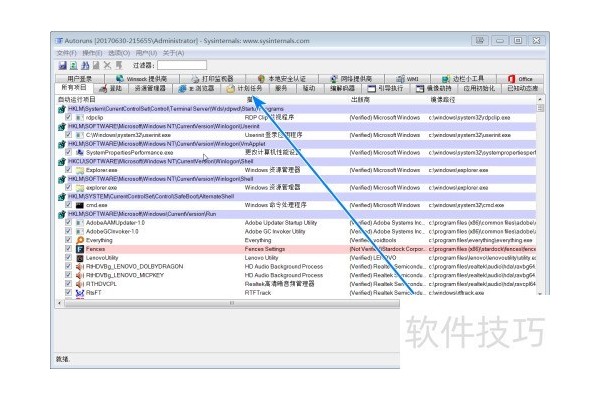Toggle RtHDVBg_LENOVO_MICPKEY checkbox
The height and width of the screenshot is (400, 600).
point(68,275)
